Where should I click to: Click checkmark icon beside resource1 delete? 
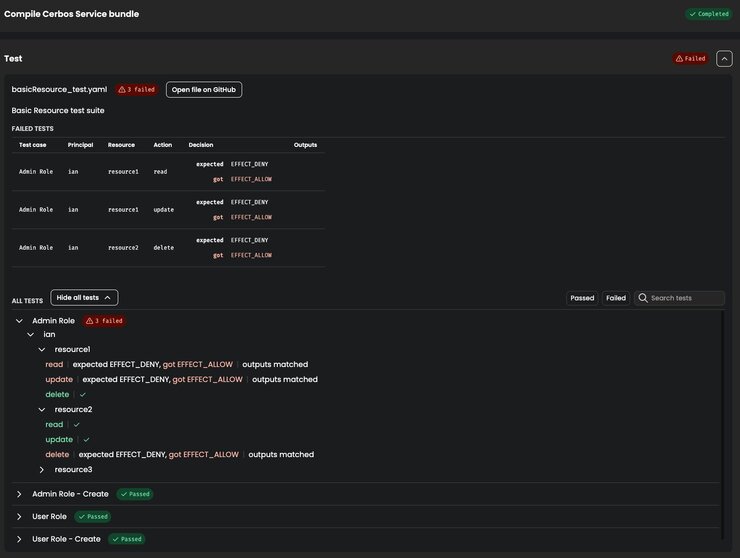tap(83, 395)
